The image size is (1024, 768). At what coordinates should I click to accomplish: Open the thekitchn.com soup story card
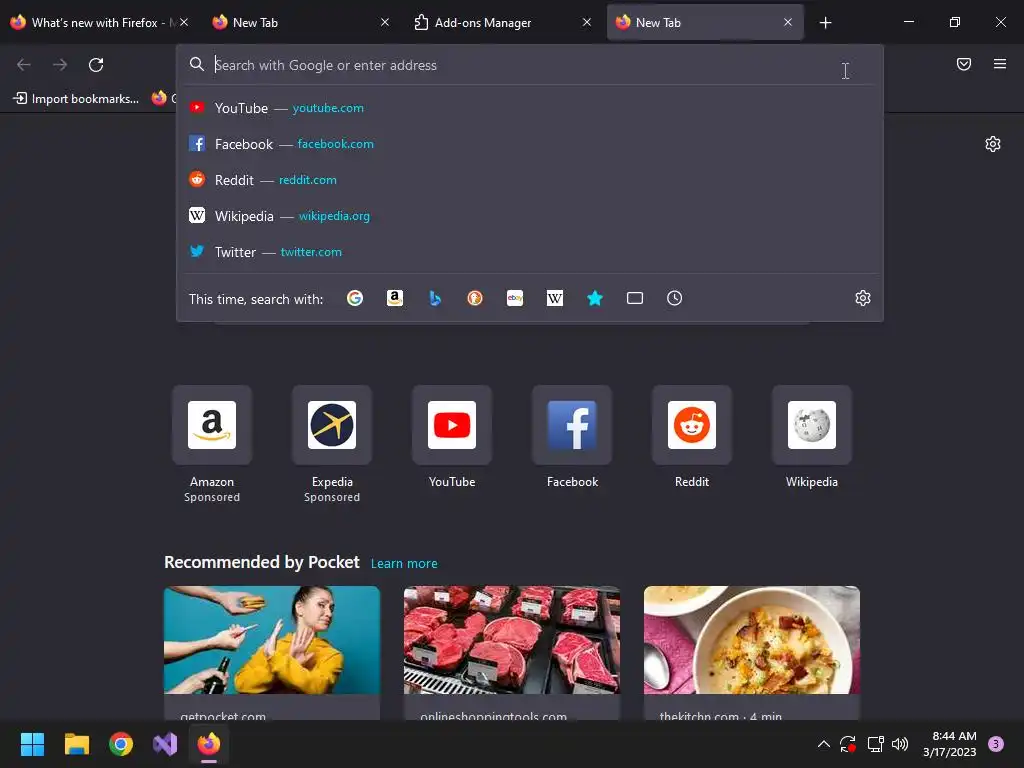752,653
